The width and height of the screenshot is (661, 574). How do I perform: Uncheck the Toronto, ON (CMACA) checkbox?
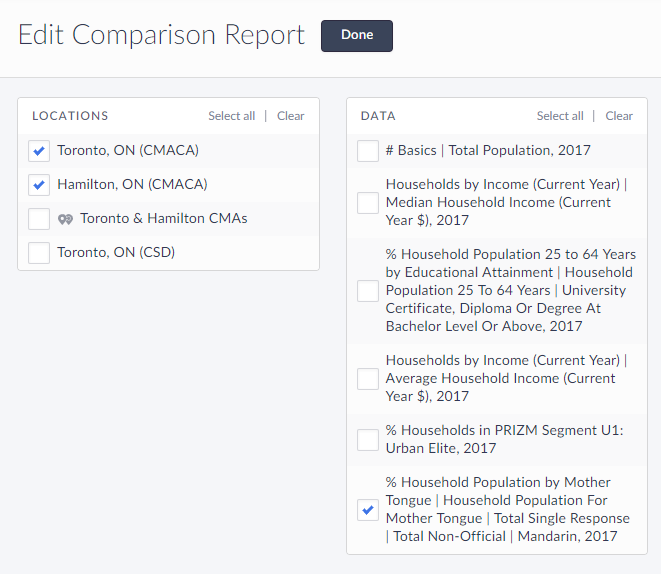pyautogui.click(x=39, y=151)
